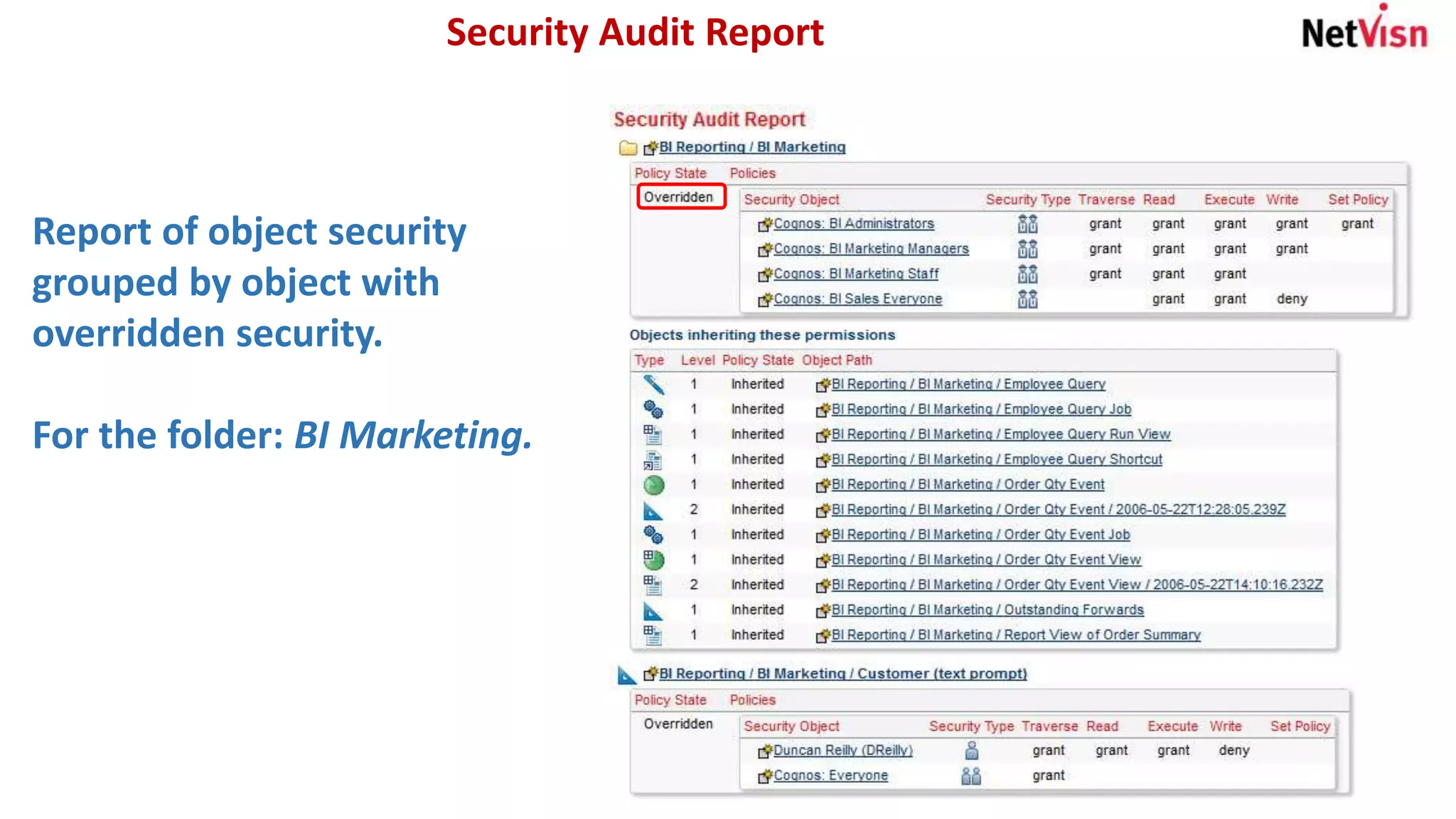Open BI Marketing / Customer (text prompt) heading link
This screenshot has height=819, width=1456.
843,674
